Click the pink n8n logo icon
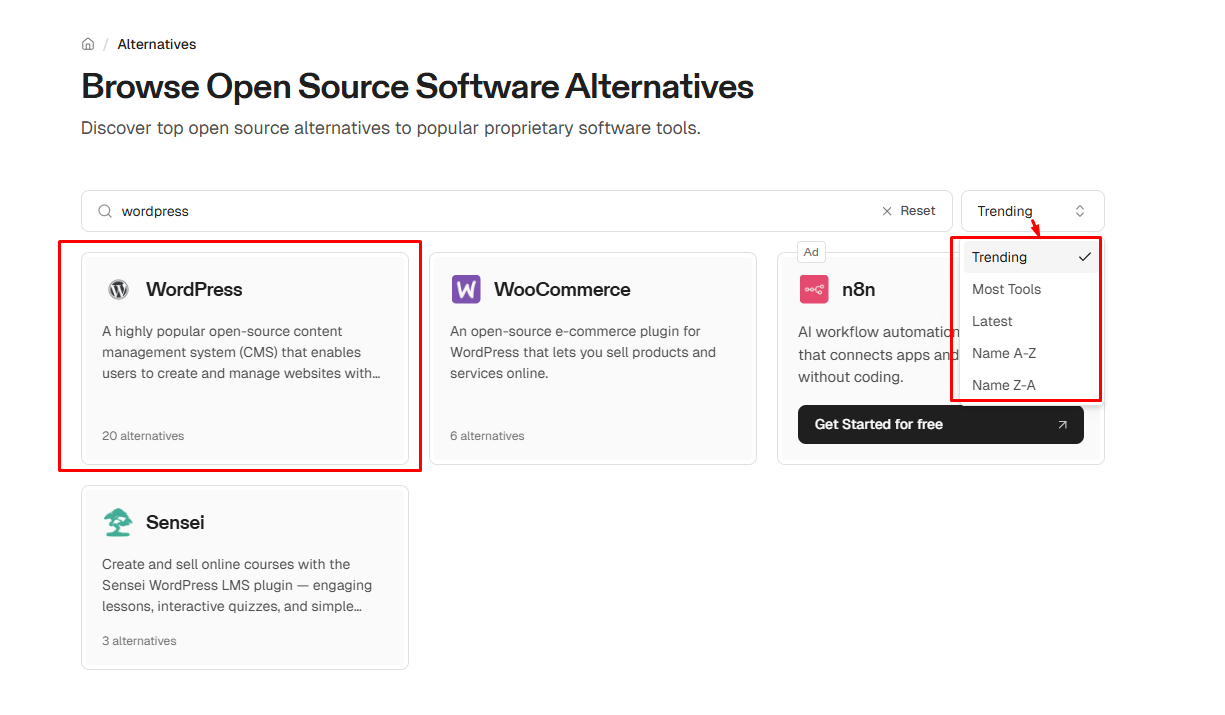Image resolution: width=1225 pixels, height=715 pixels. [814, 289]
